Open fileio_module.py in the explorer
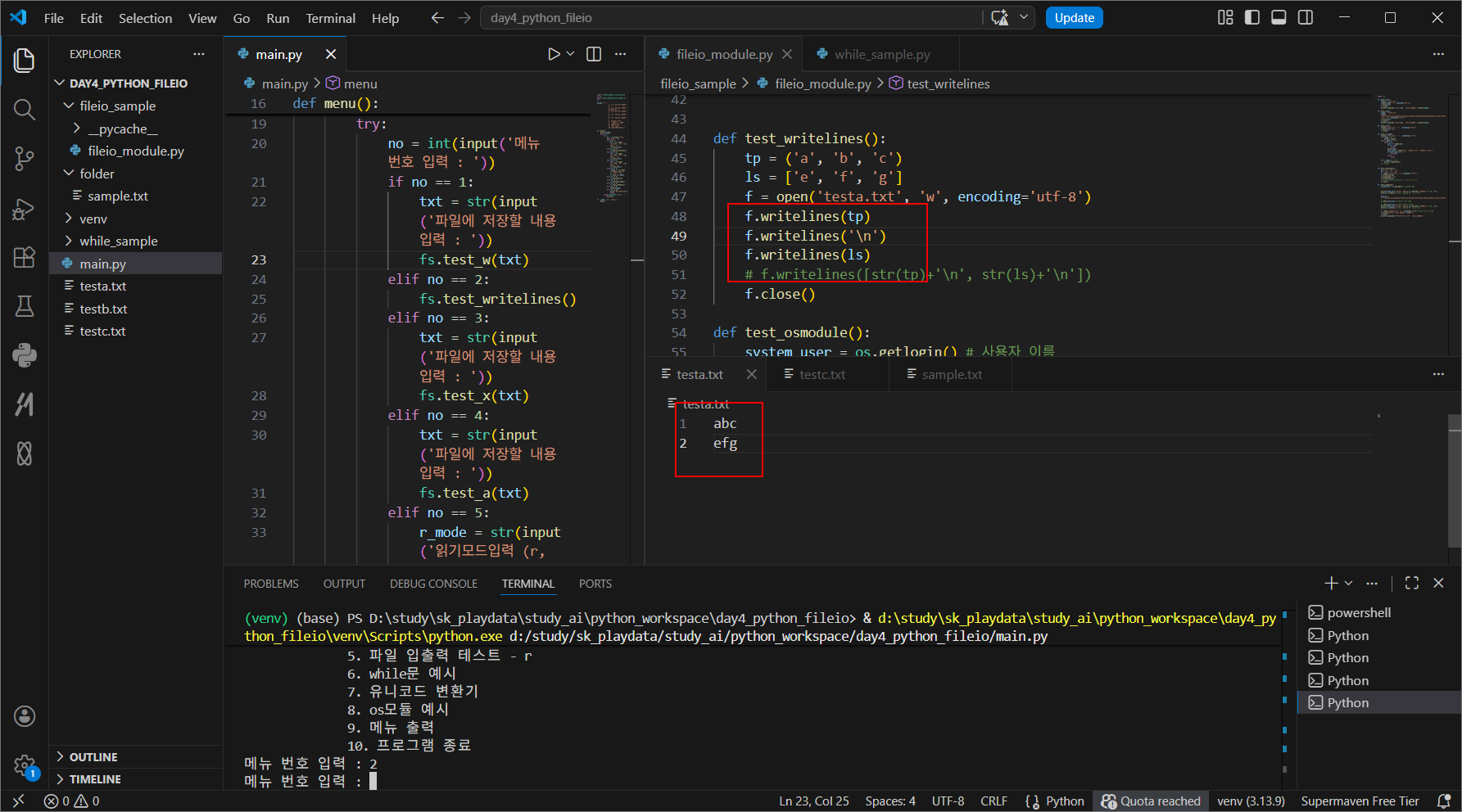 click(136, 151)
